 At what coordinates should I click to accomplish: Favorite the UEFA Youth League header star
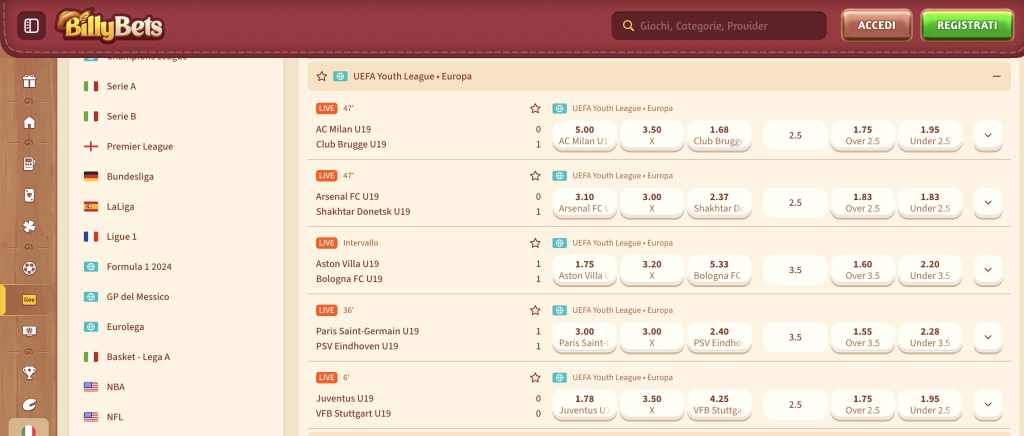pos(321,76)
